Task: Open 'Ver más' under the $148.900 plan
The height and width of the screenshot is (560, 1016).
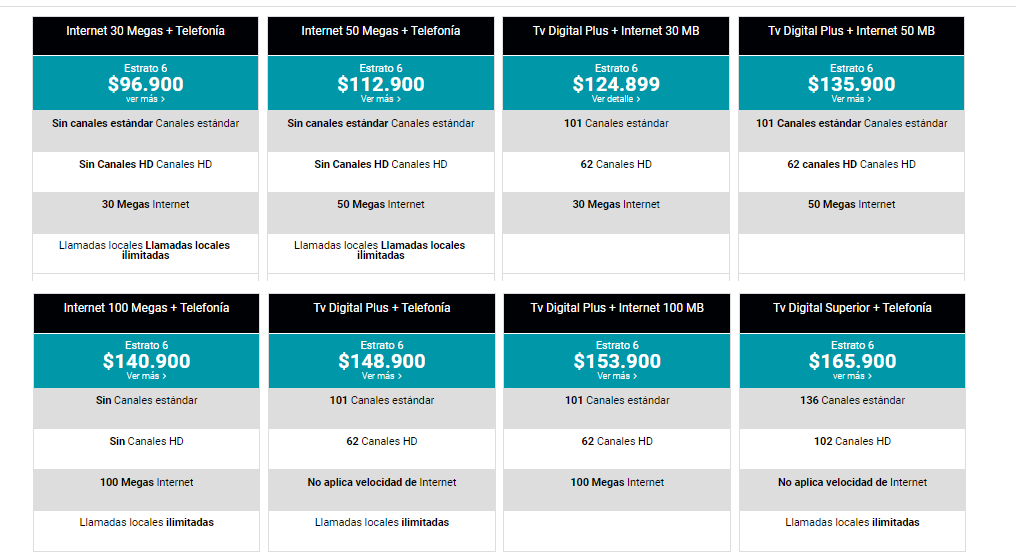Action: point(382,376)
